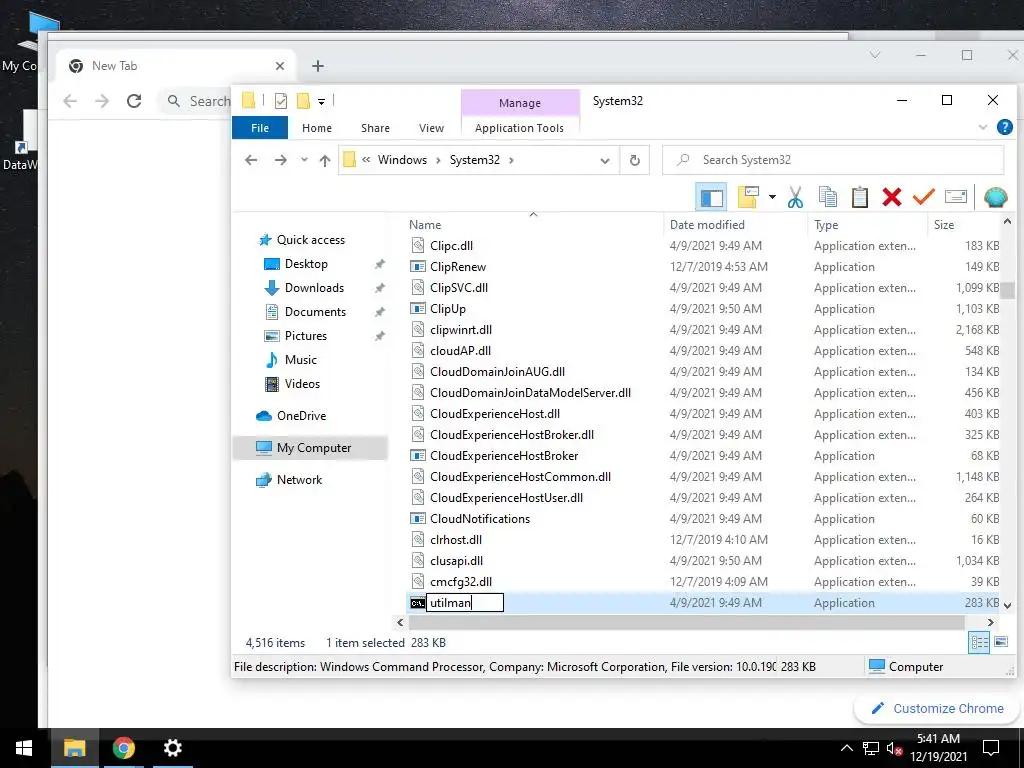
Task: Open Videos in navigation pane
Action: 302,384
